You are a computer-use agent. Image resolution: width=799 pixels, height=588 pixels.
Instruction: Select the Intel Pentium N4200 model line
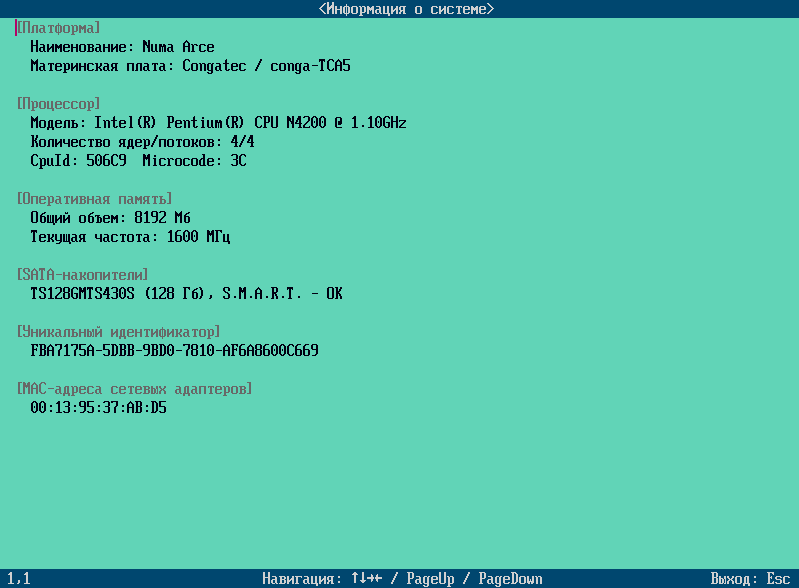tap(218, 123)
